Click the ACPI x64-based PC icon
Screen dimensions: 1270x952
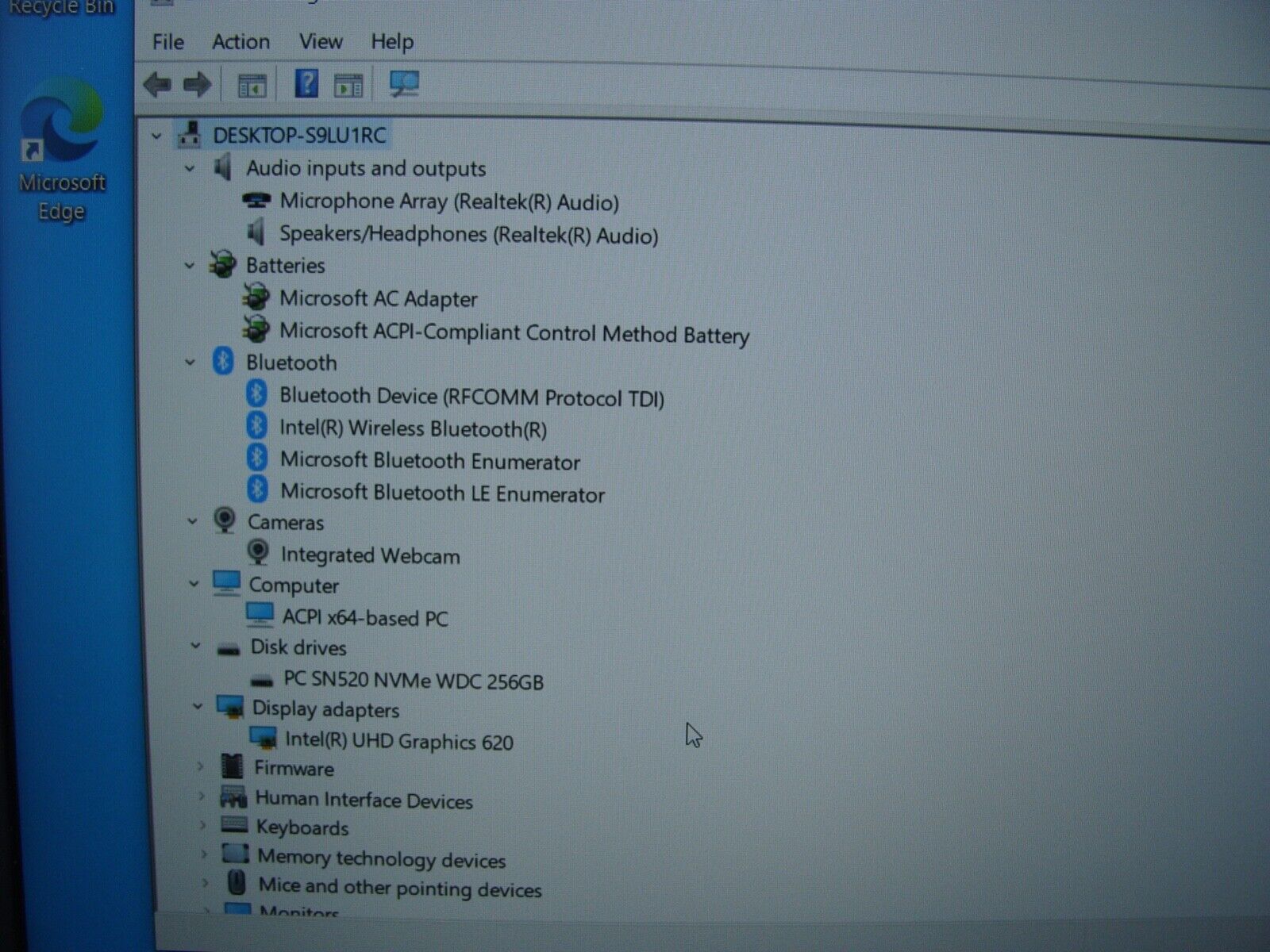pyautogui.click(x=260, y=615)
